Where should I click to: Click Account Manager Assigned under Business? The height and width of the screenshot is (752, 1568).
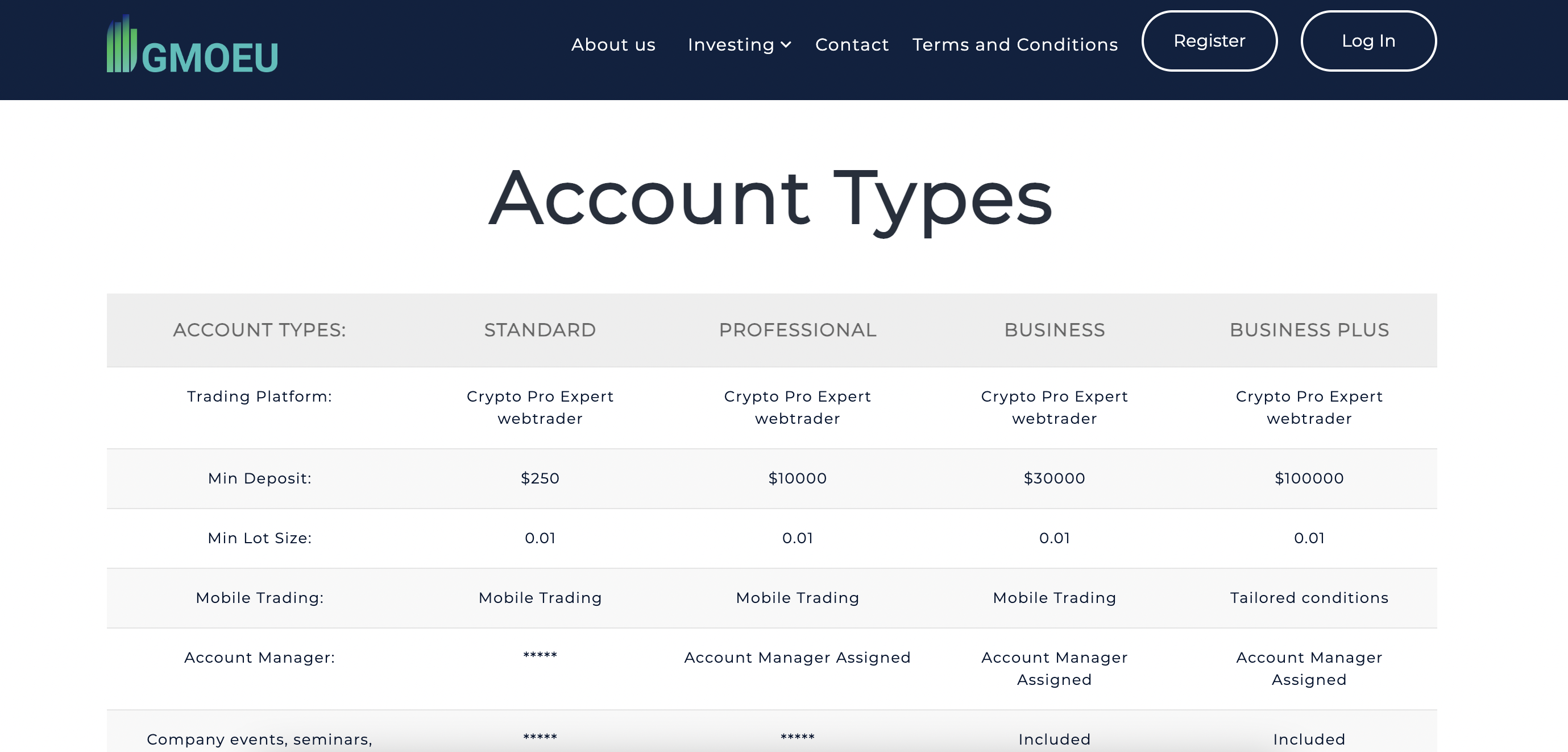click(x=1054, y=668)
